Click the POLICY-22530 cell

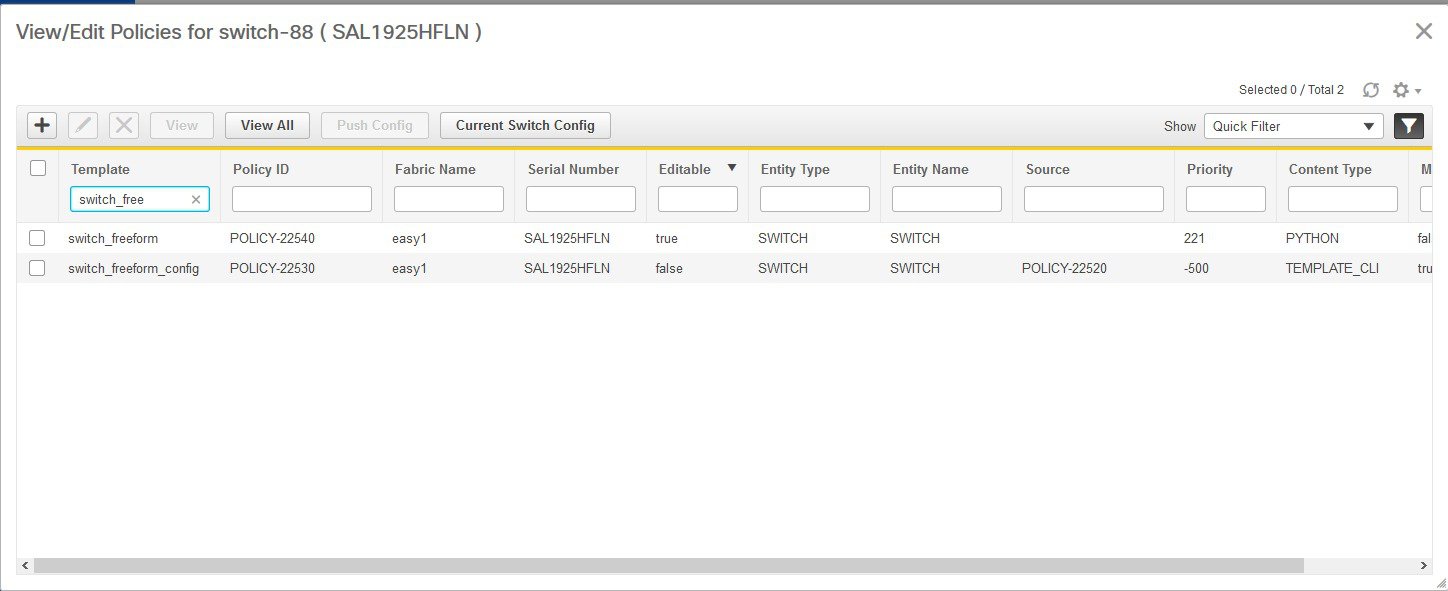(x=273, y=268)
